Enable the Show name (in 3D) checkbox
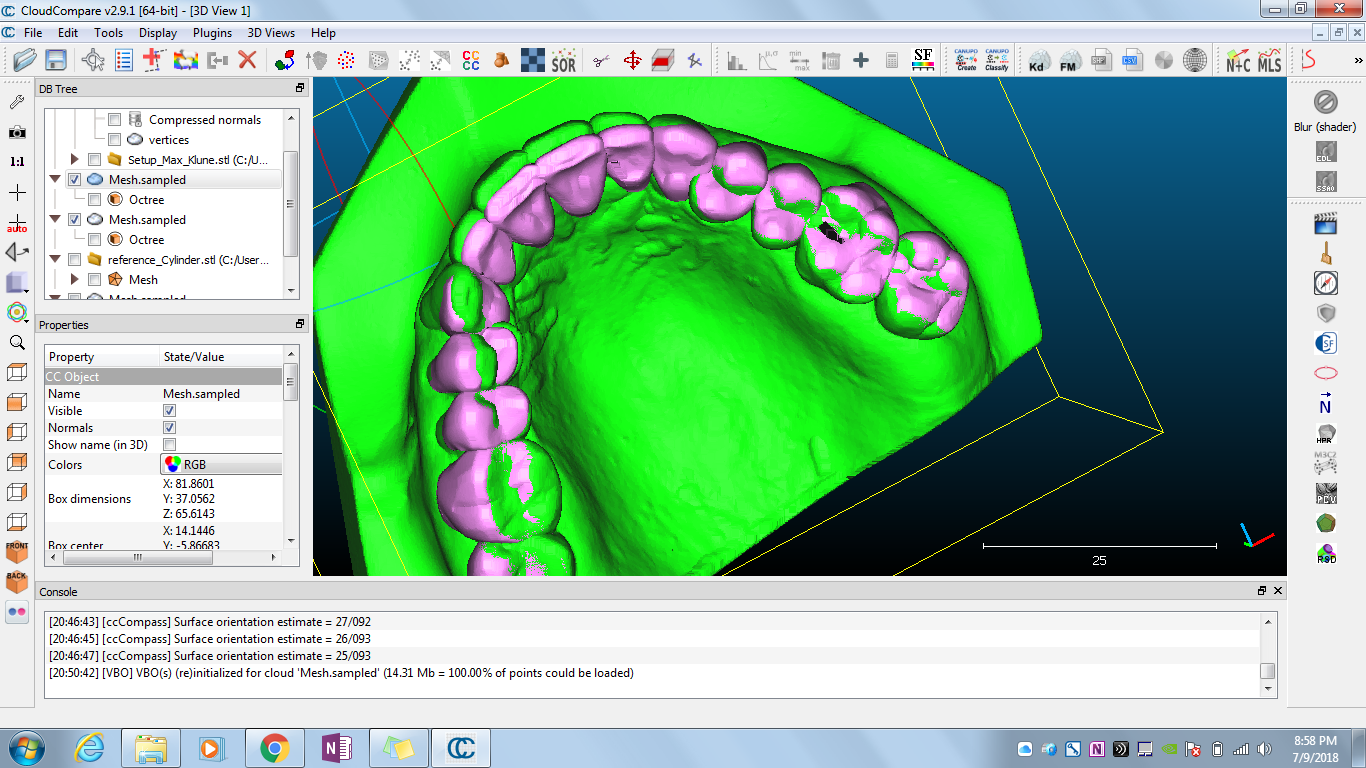This screenshot has height=768, width=1366. pyautogui.click(x=170, y=445)
